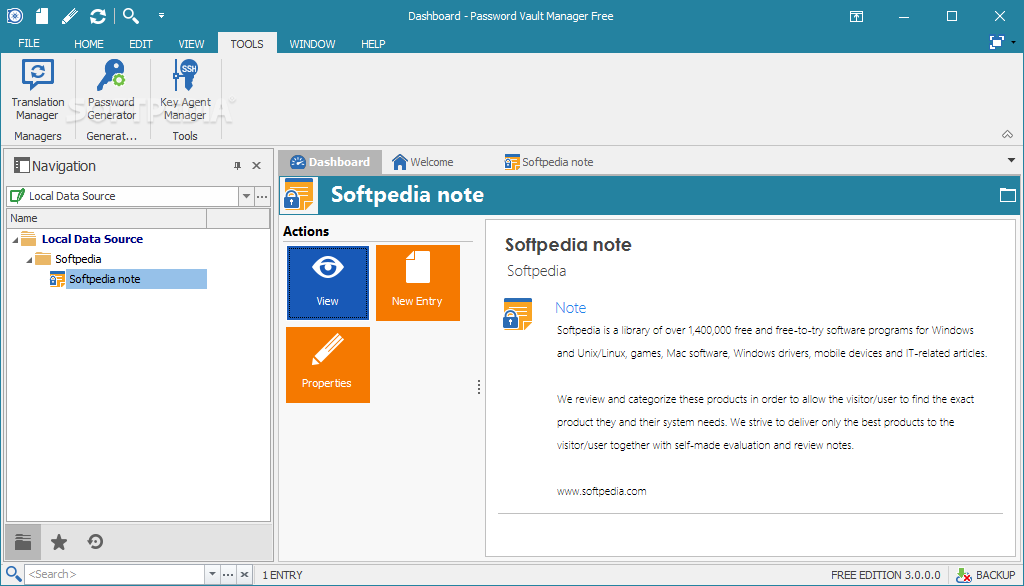Show the vault folder view icon
The width and height of the screenshot is (1024, 586).
24,542
